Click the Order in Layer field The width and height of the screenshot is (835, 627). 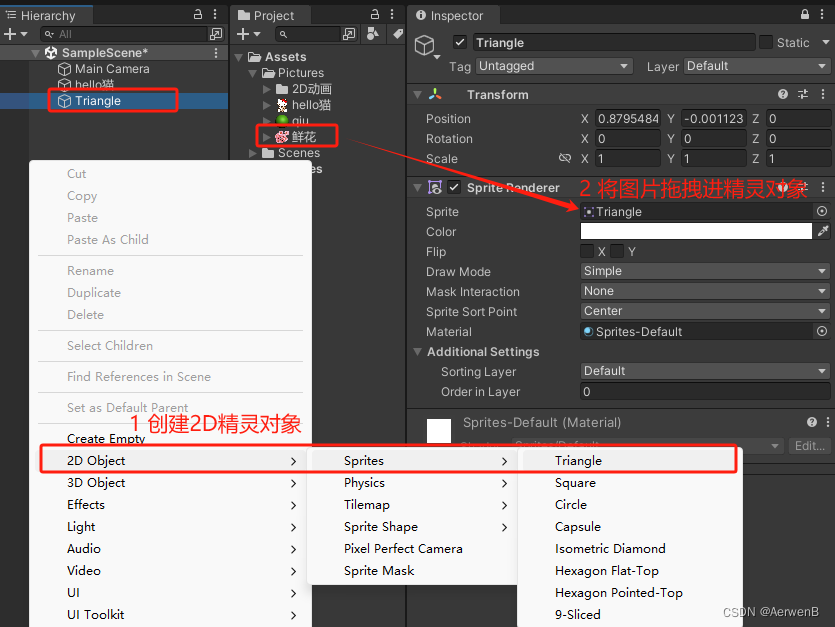705,392
